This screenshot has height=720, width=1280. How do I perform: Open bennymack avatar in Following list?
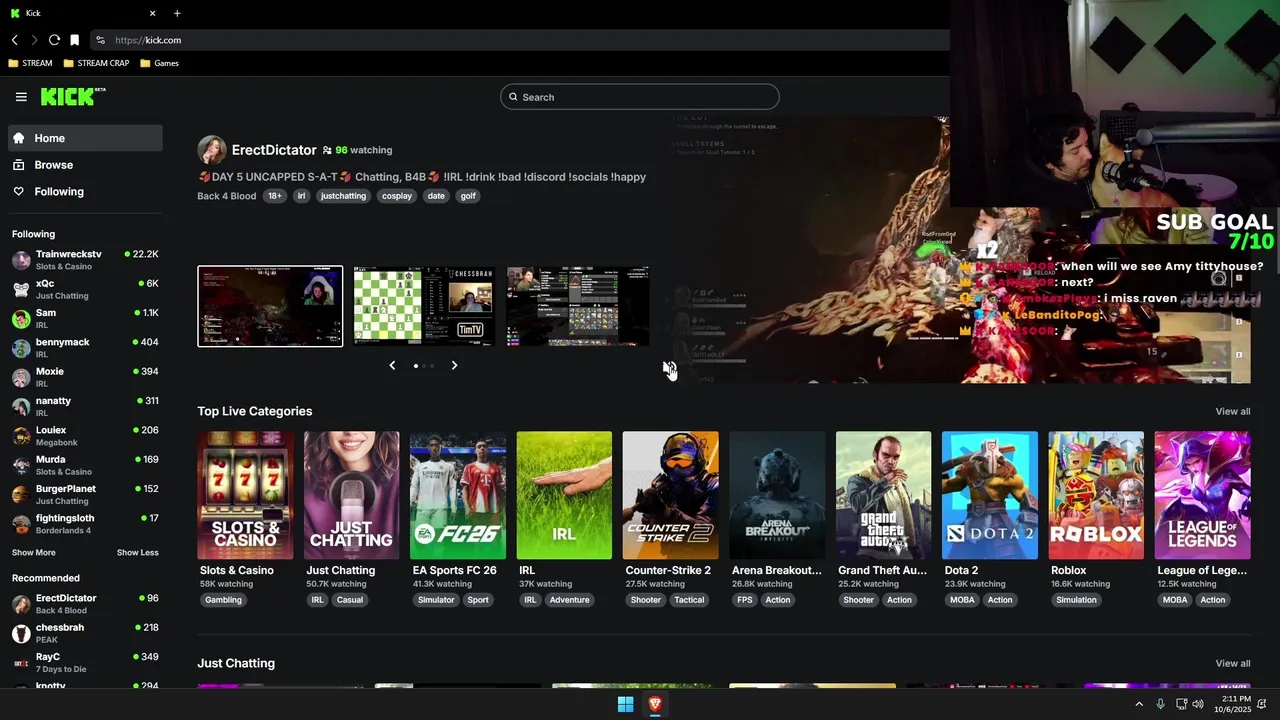coord(21,348)
